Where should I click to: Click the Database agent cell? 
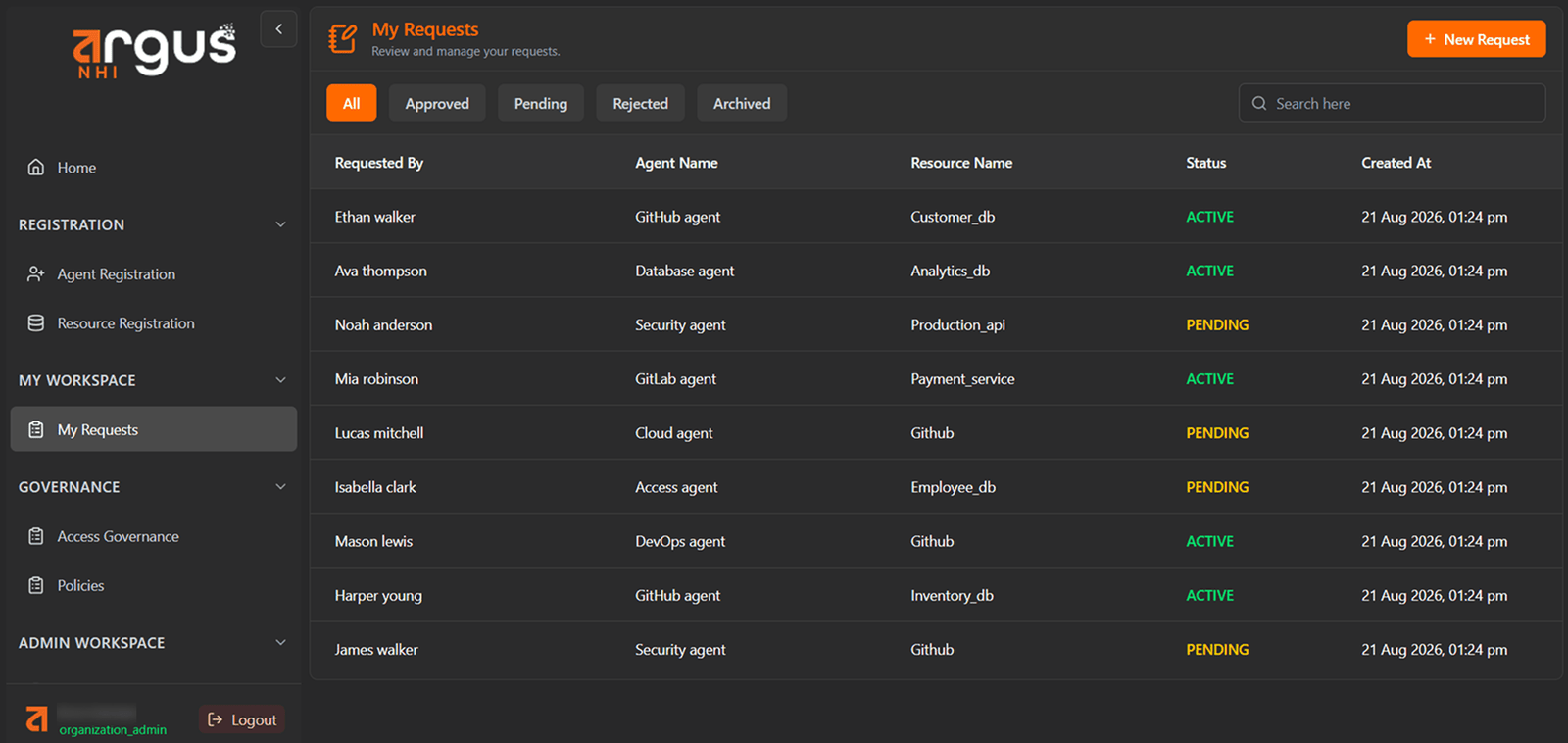coord(685,271)
